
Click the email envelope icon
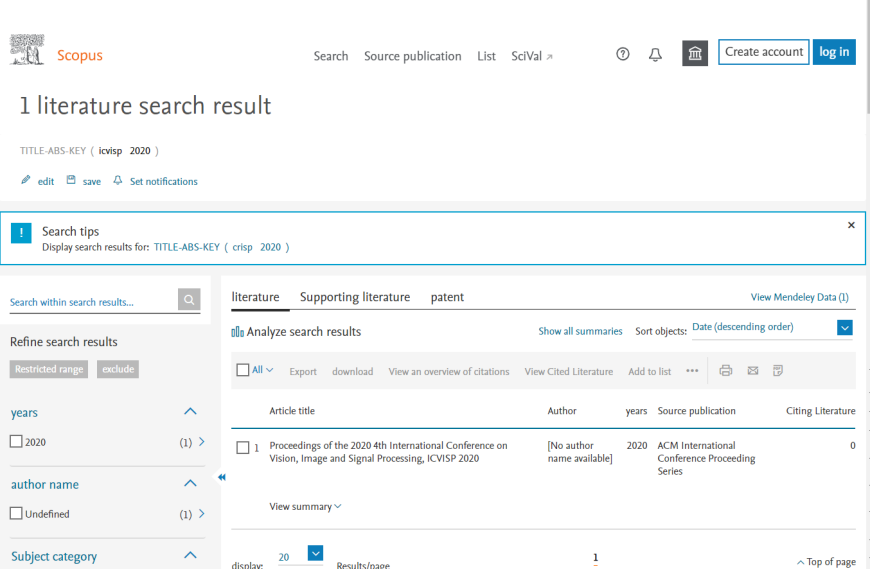click(753, 371)
